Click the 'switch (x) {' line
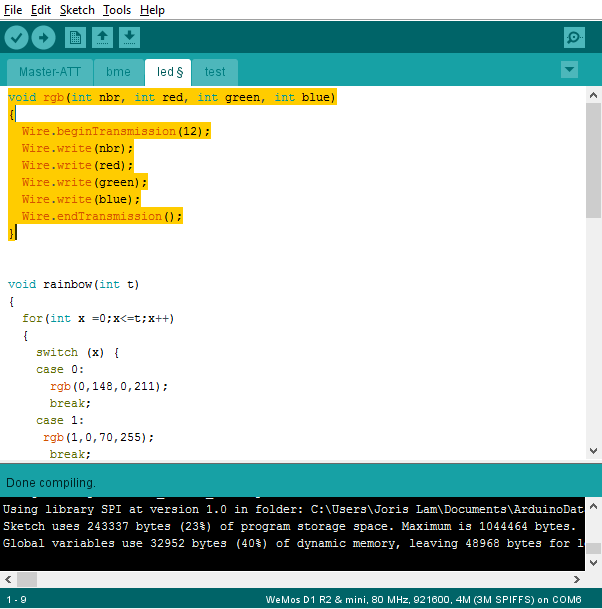Image resolution: width=602 pixels, height=609 pixels. (x=78, y=352)
